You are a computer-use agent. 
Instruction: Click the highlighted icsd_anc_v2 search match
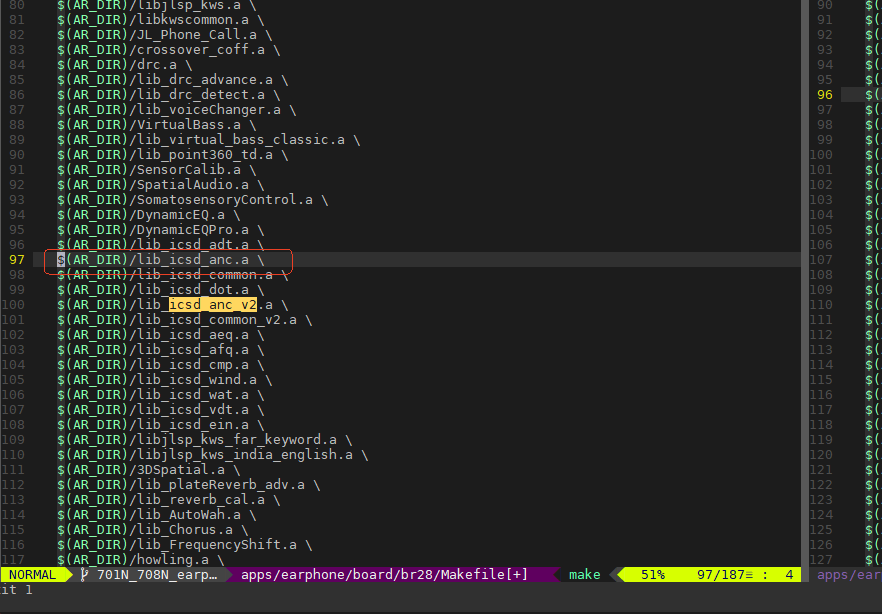[213, 305]
